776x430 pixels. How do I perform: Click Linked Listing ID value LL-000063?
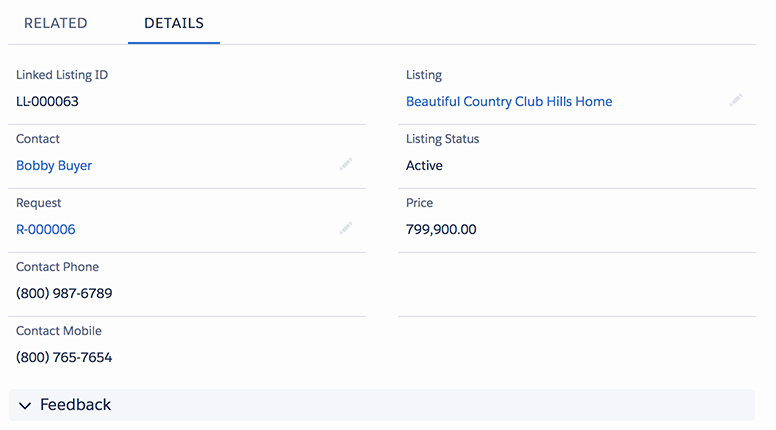[47, 101]
